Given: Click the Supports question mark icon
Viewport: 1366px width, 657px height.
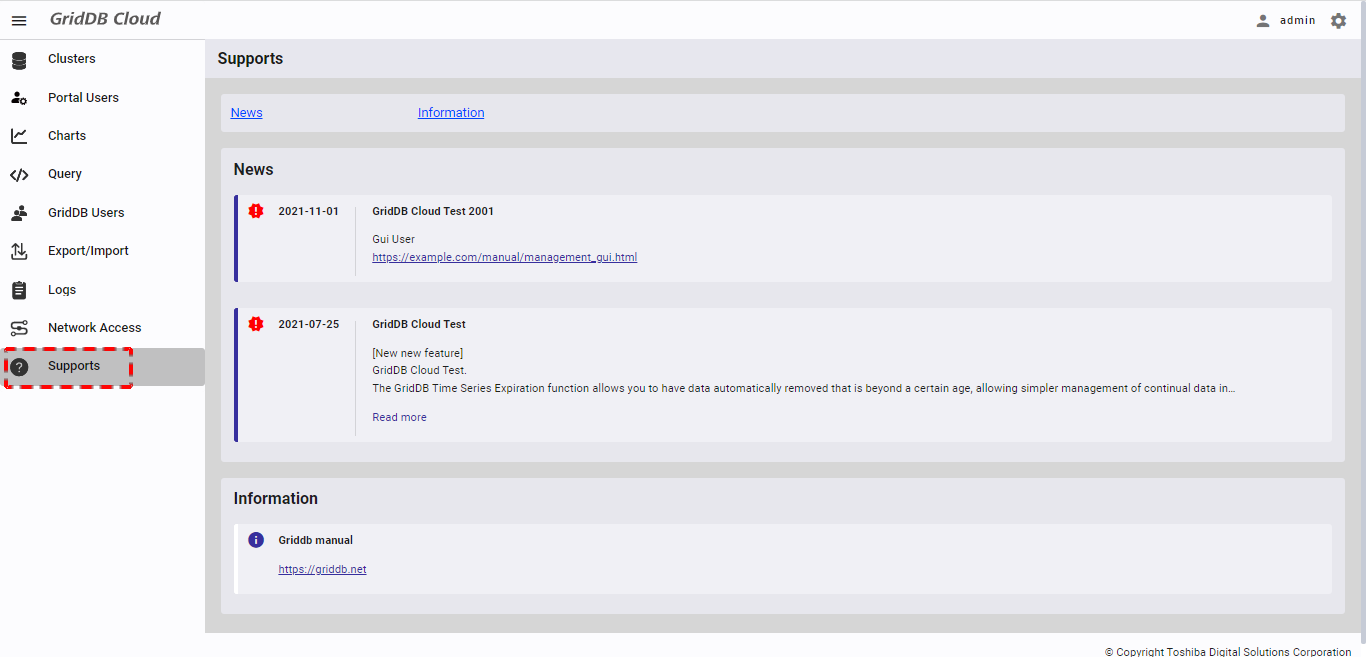Looking at the screenshot, I should tap(19, 367).
